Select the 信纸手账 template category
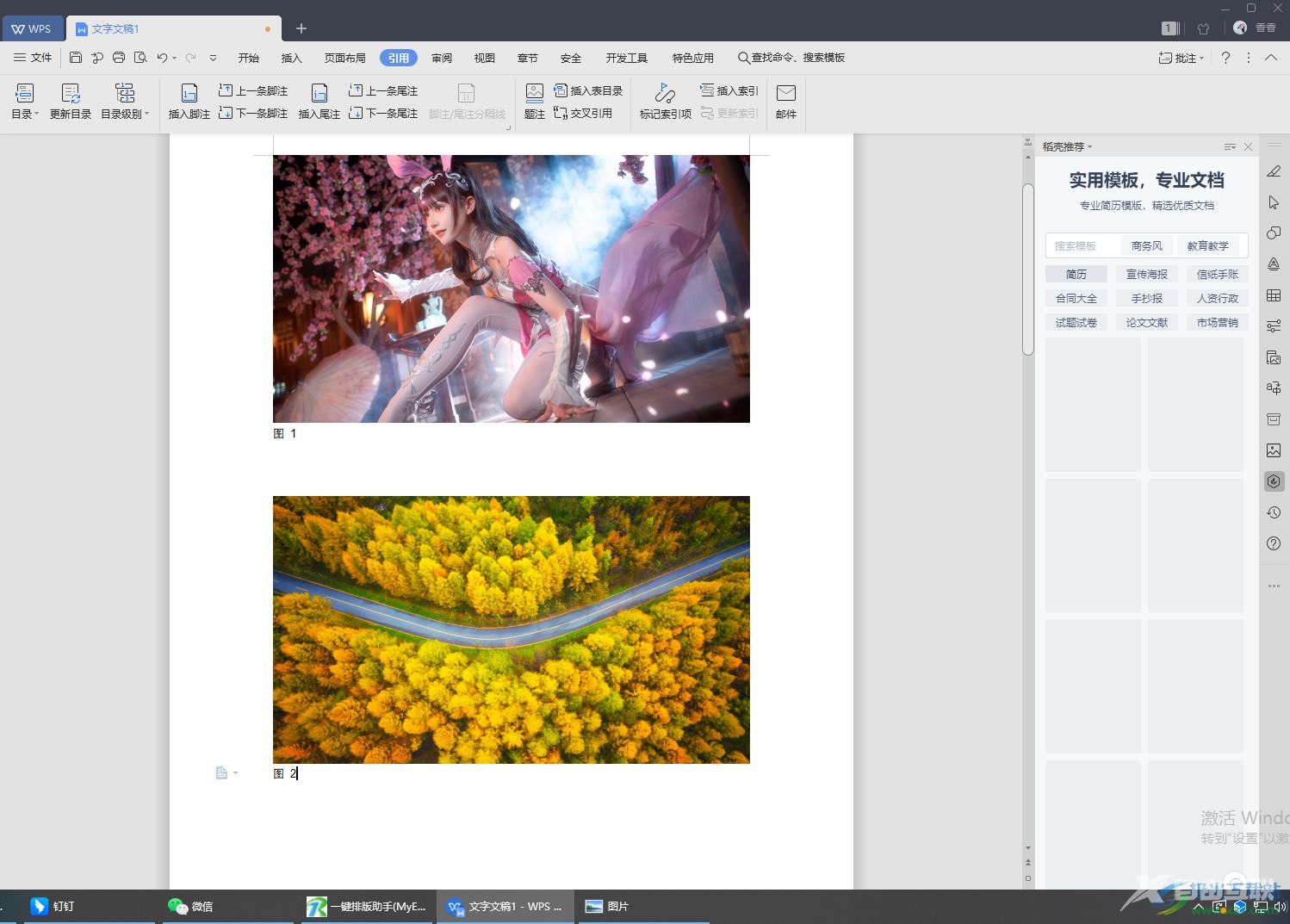 coord(1218,274)
